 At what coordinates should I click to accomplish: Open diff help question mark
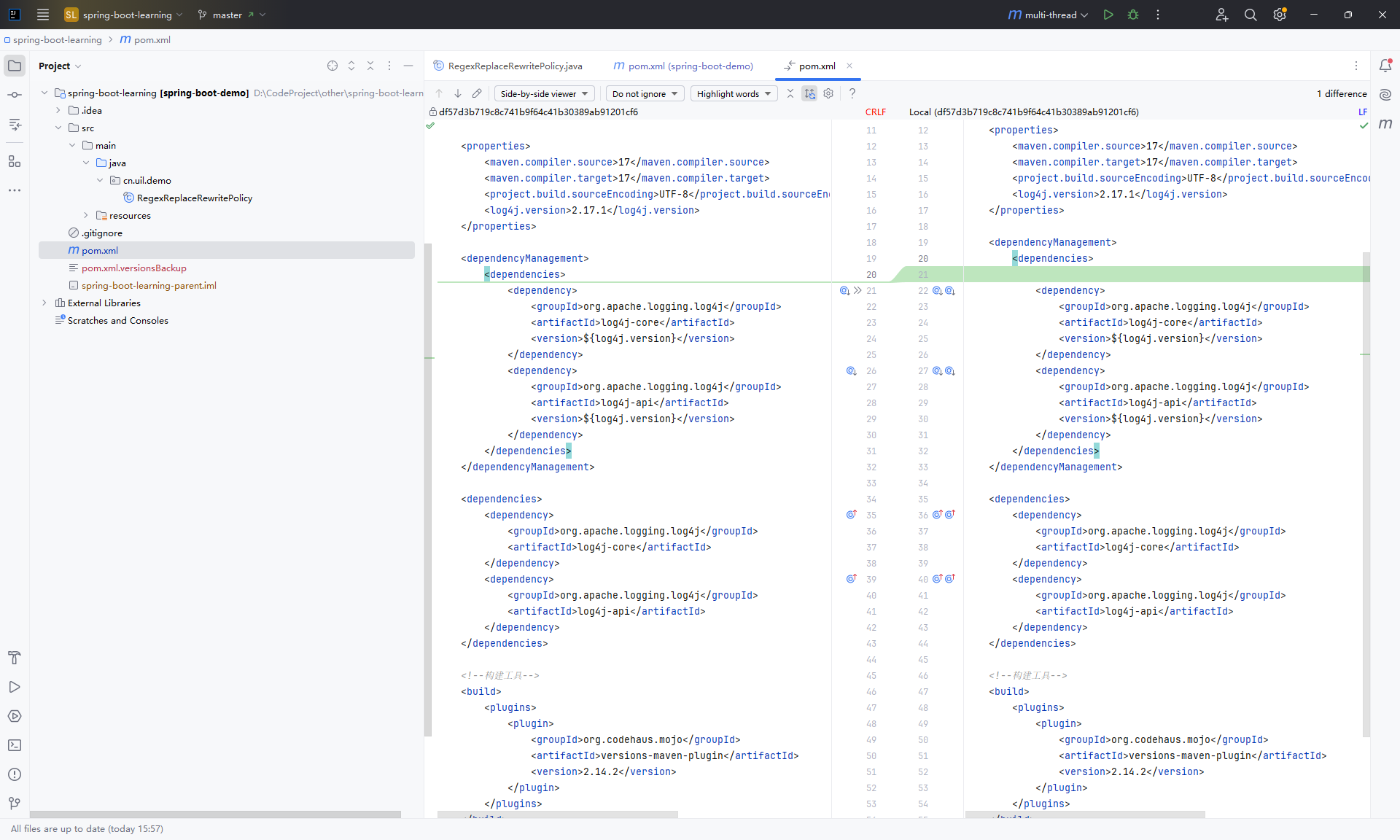click(852, 93)
